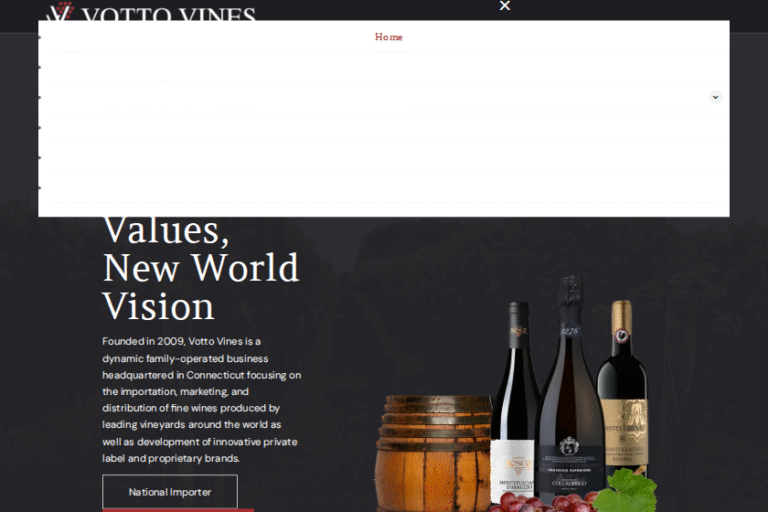Click the New World Vision heading text
Viewport: 768px width, 512px height.
(201, 287)
